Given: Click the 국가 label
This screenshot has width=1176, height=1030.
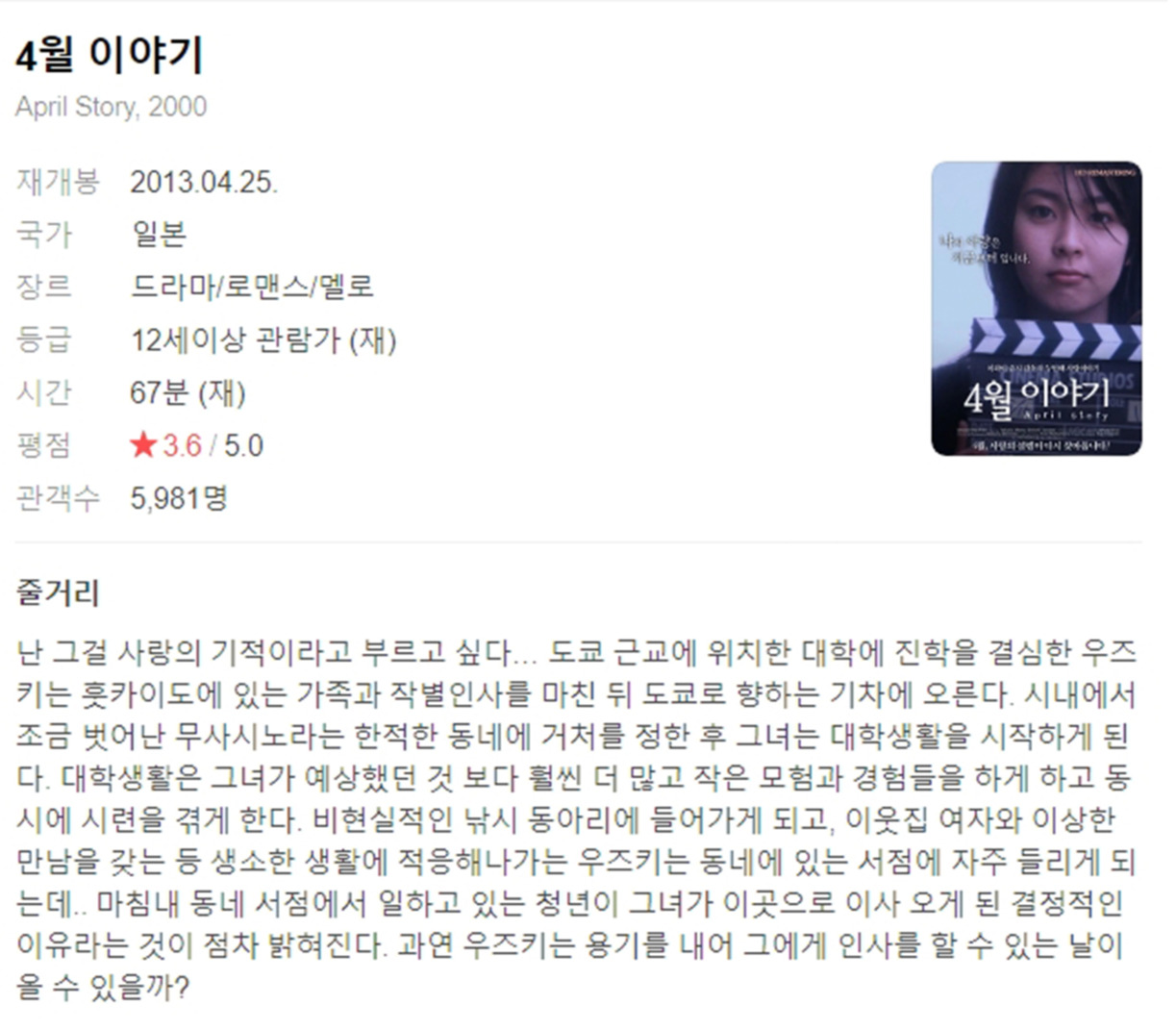Looking at the screenshot, I should click(43, 235).
